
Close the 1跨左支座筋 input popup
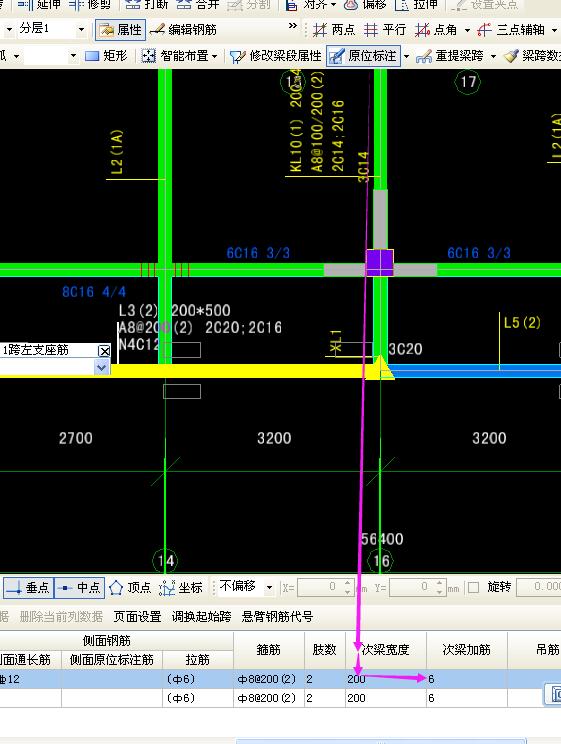point(104,351)
